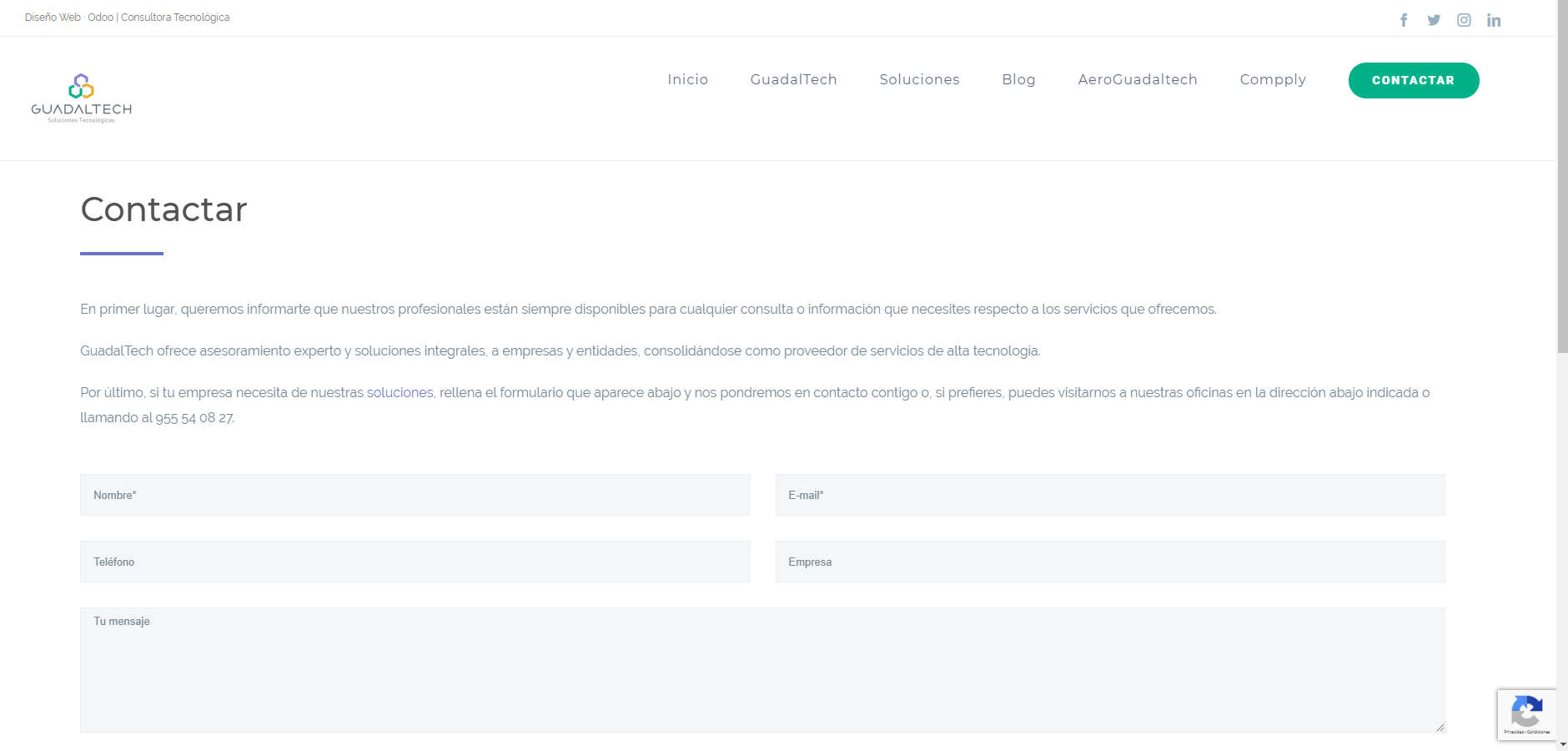This screenshot has width=1568, height=751.
Task: Click the reCAPTCHA badge
Action: pyautogui.click(x=1527, y=714)
